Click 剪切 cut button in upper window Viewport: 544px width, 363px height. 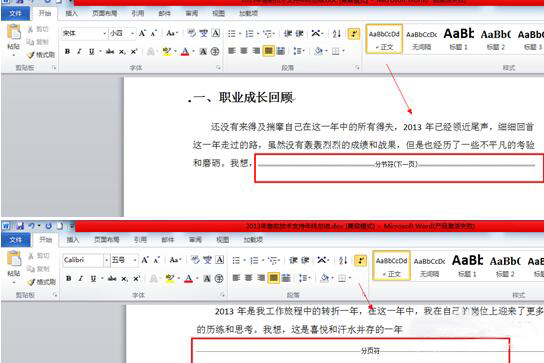pos(38,29)
